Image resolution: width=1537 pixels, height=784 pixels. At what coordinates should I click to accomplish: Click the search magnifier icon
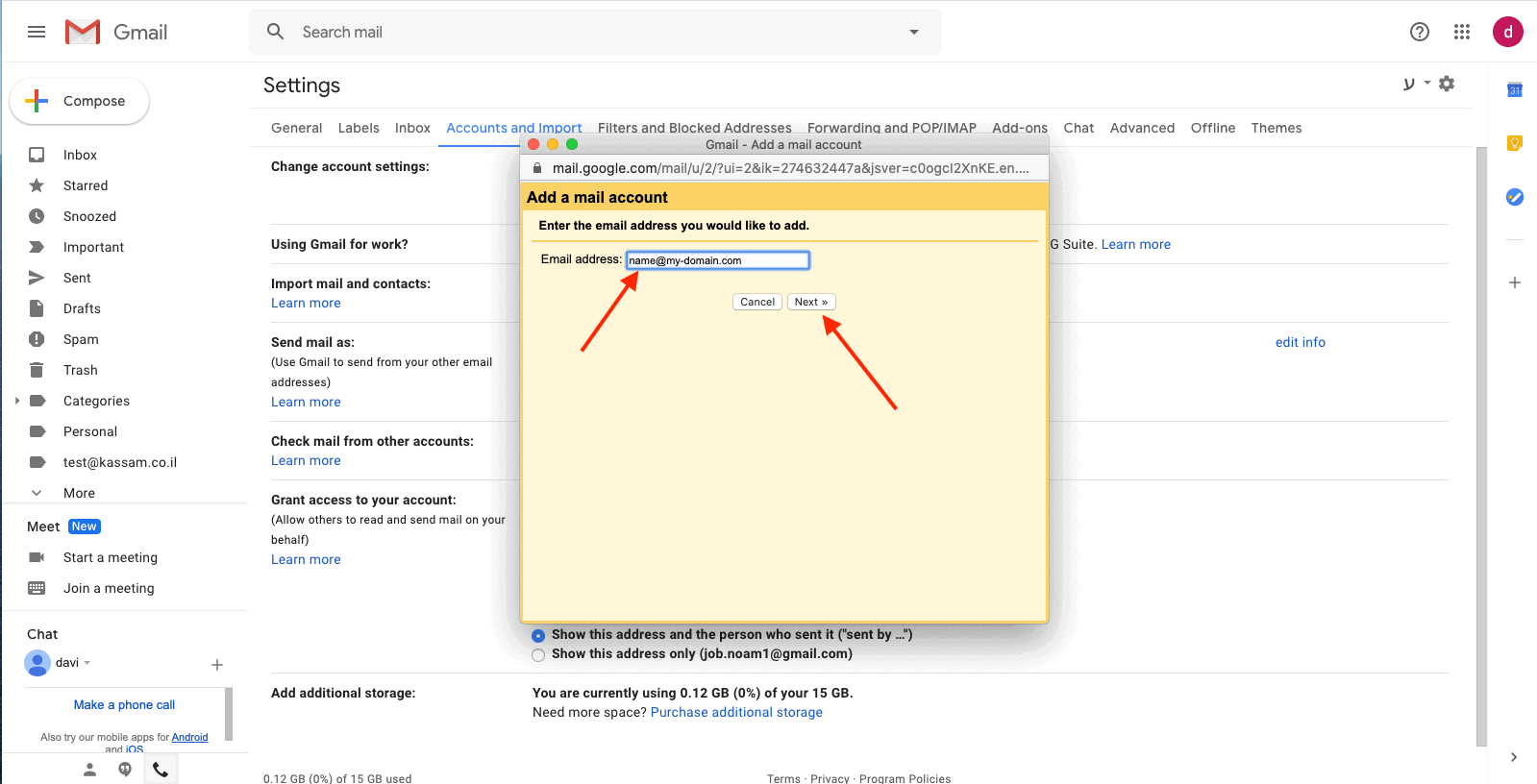click(x=275, y=32)
